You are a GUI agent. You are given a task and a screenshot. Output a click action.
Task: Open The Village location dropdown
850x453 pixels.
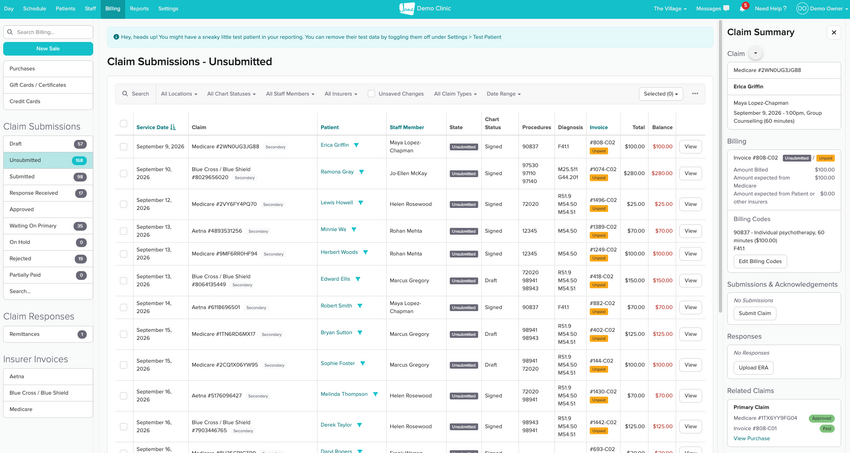(670, 9)
